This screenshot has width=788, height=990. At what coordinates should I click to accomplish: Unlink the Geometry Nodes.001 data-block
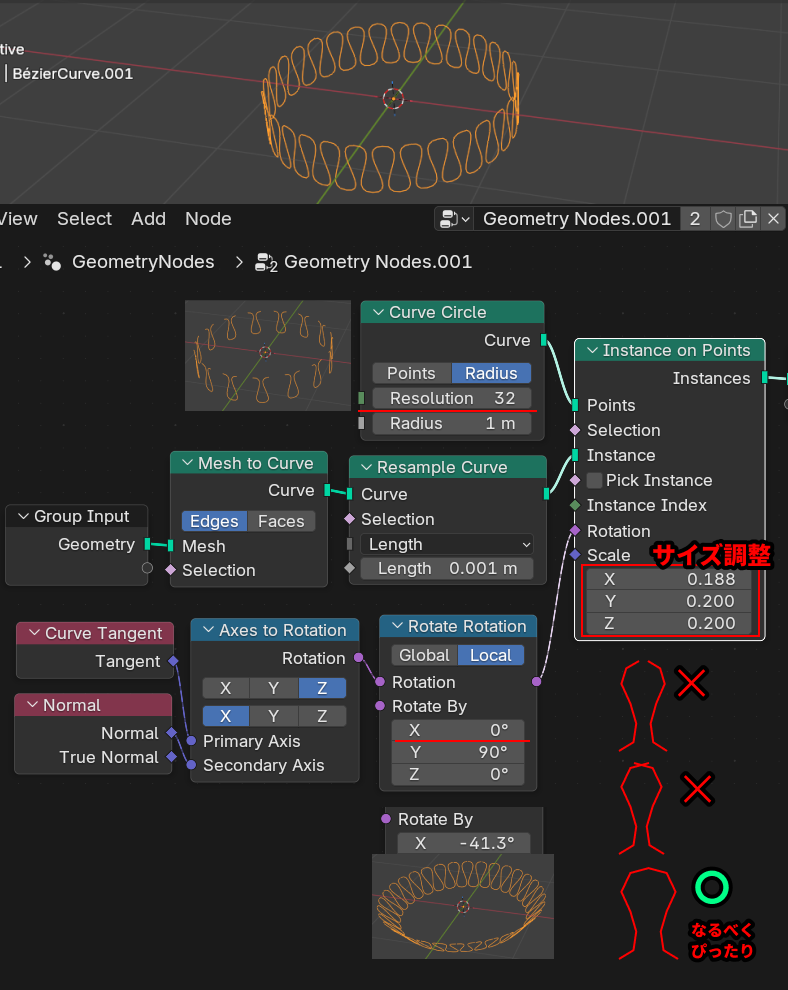click(772, 219)
